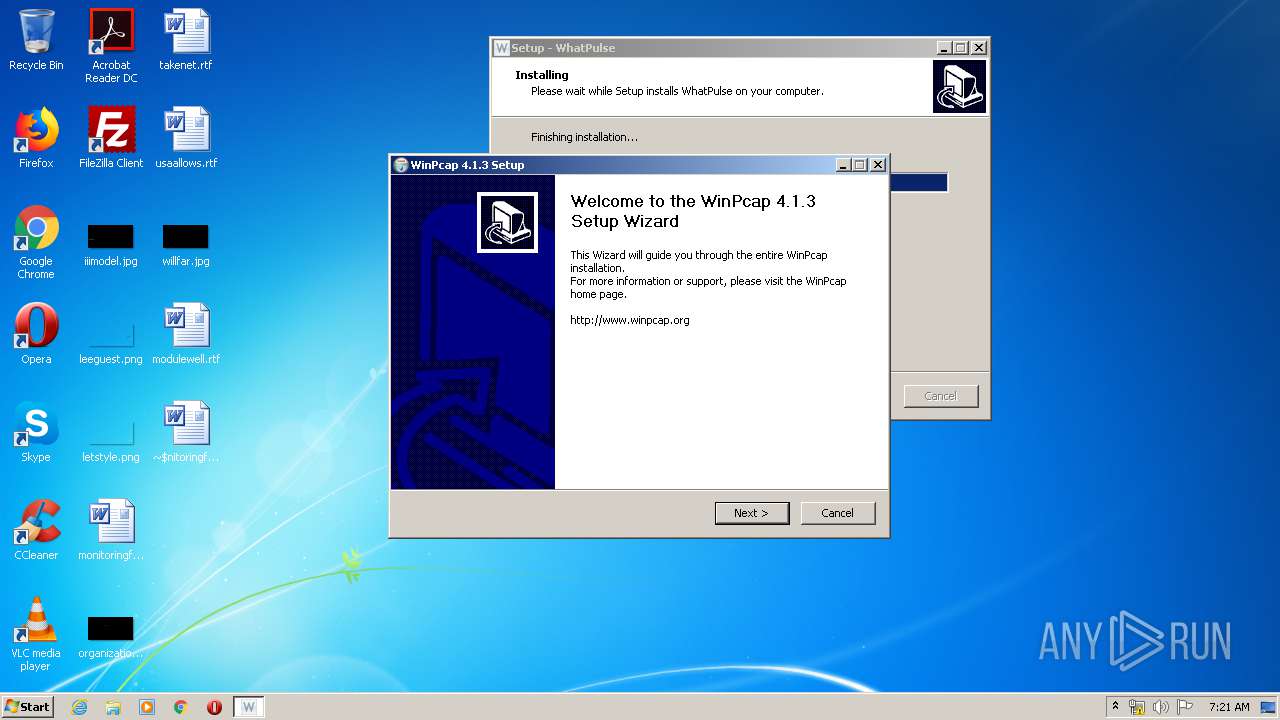Open Windows Media Player taskbar icon

(147, 707)
